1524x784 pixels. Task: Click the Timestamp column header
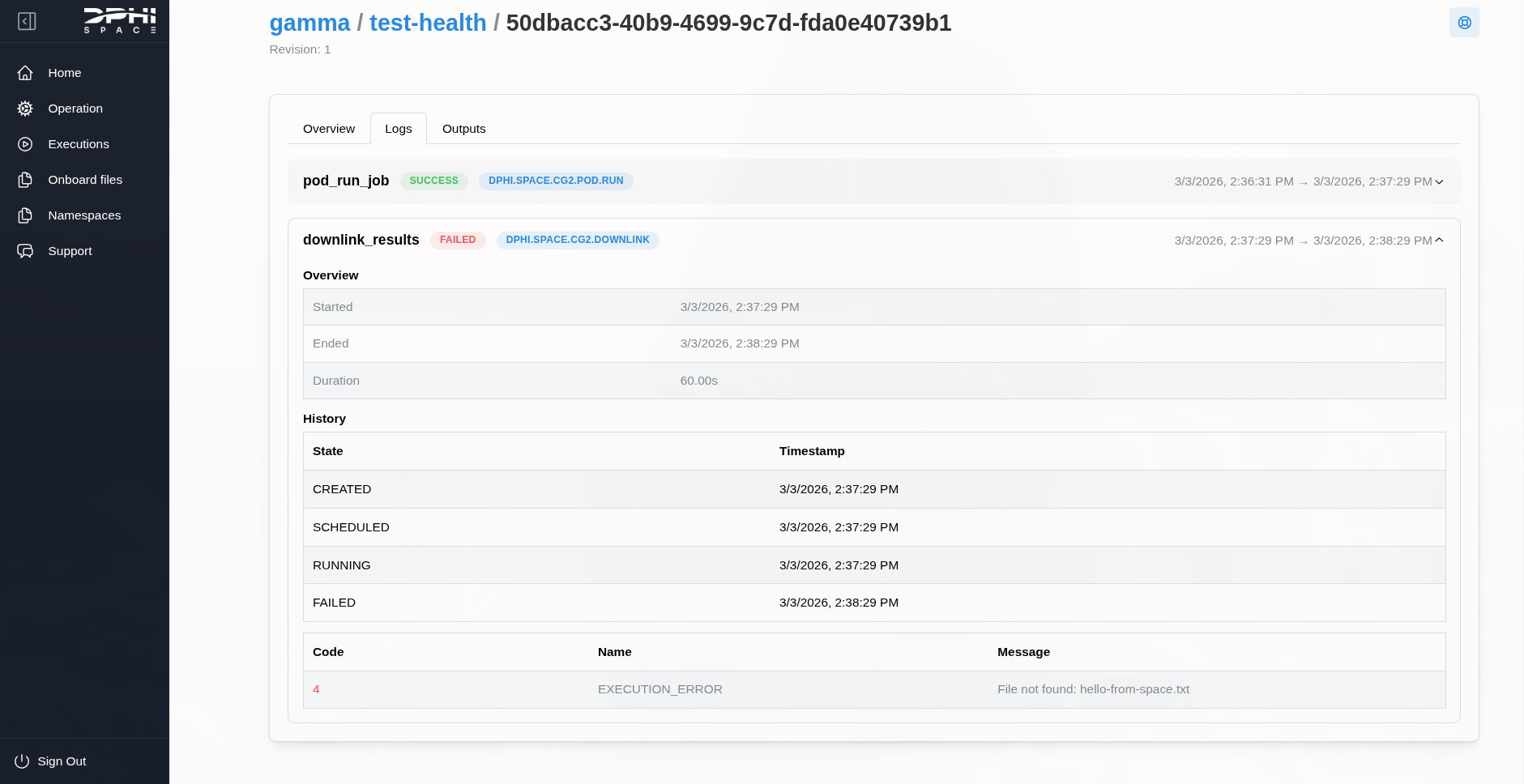click(x=812, y=451)
